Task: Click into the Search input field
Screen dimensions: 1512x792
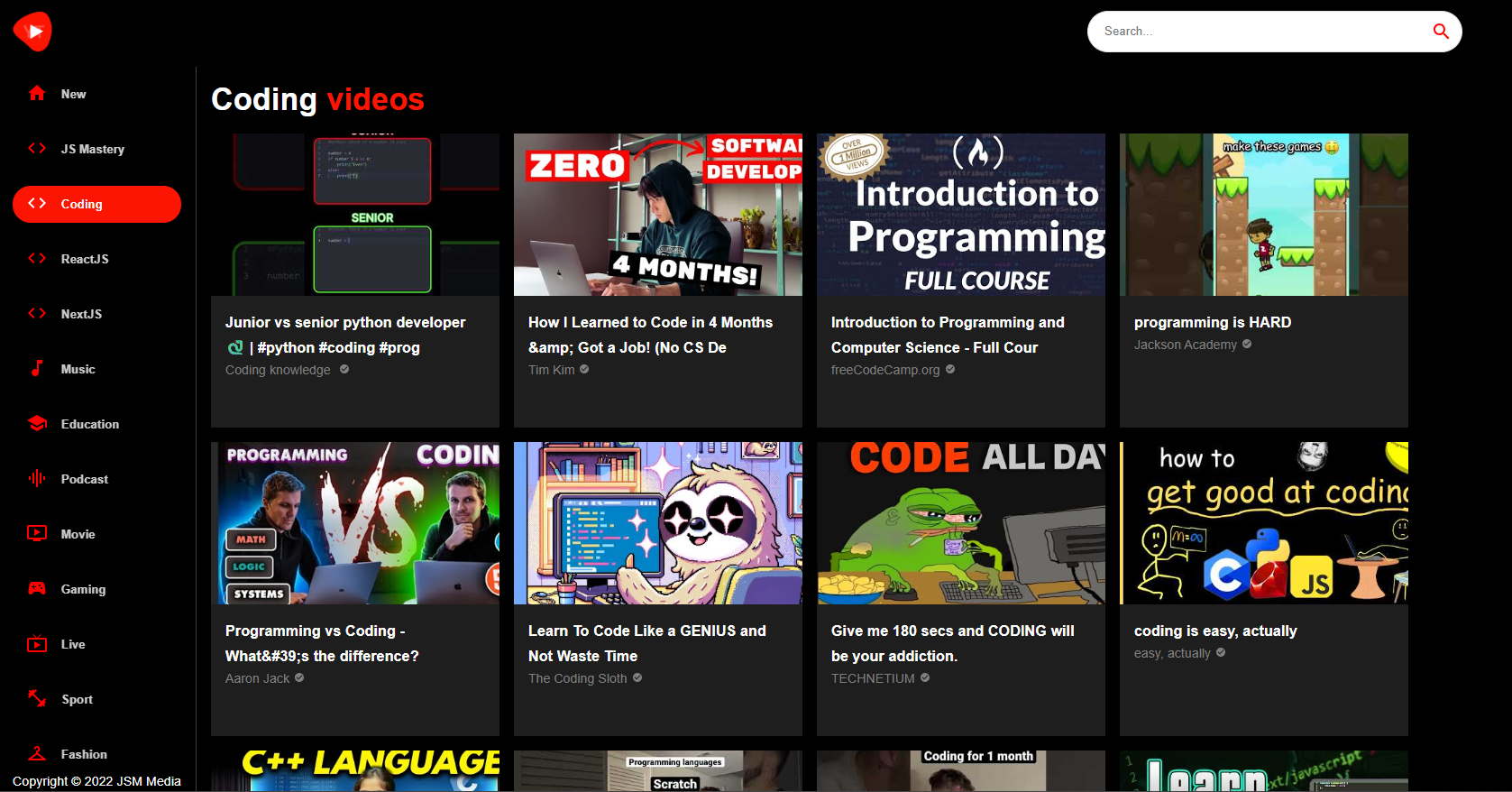Action: [x=1258, y=32]
